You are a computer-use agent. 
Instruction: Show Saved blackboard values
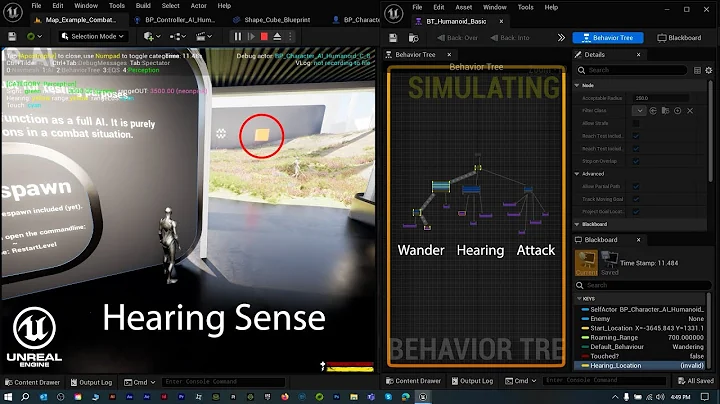pyautogui.click(x=609, y=263)
